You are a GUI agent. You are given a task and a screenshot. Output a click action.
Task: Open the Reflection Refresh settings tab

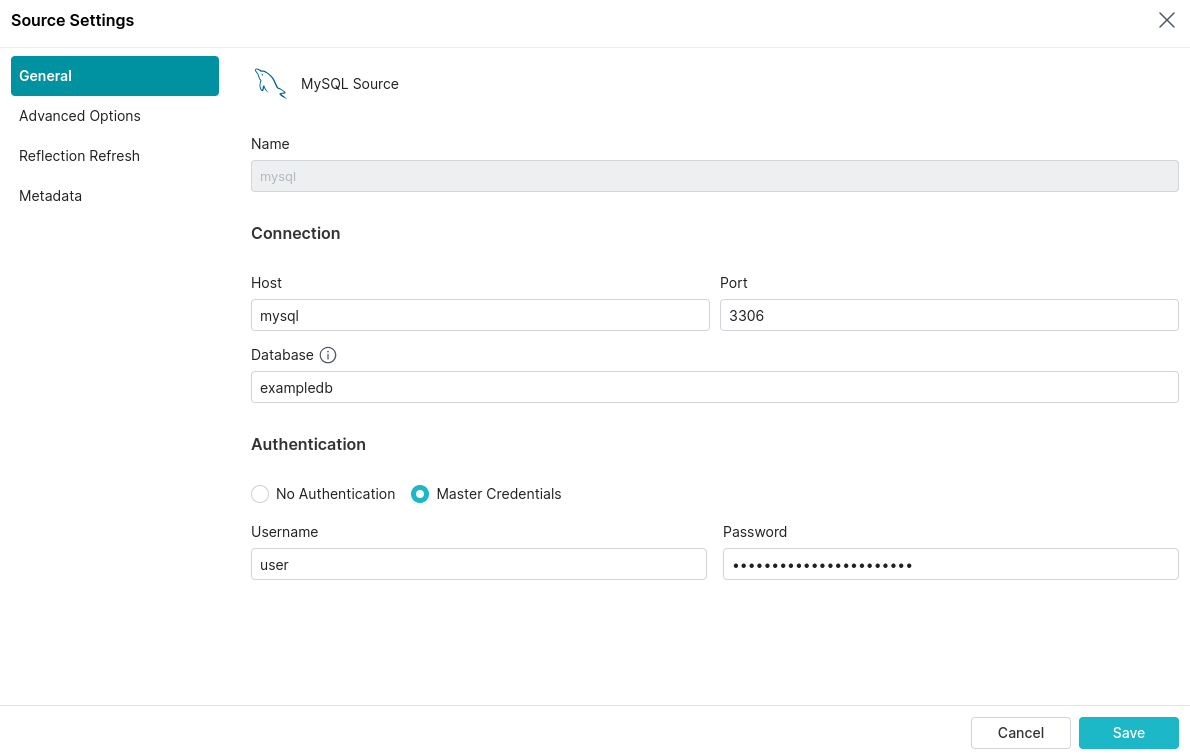click(79, 156)
